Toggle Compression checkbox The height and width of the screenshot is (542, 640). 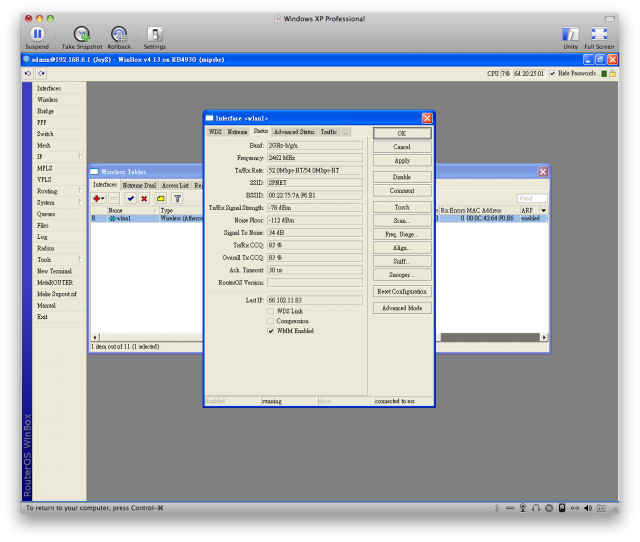tap(271, 321)
